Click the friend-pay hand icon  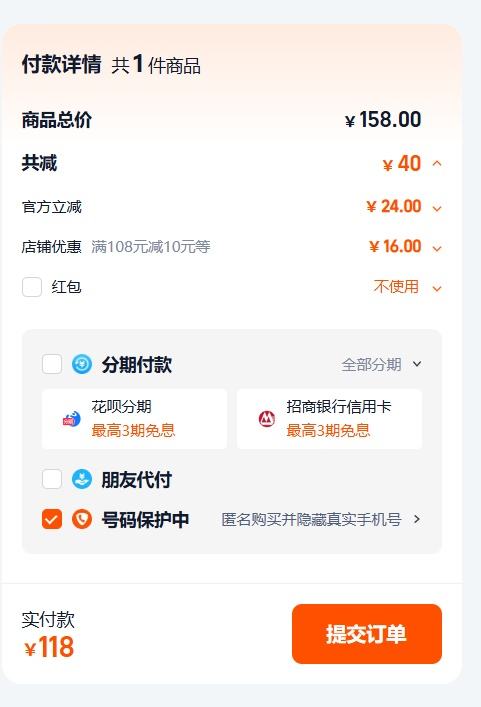pyautogui.click(x=82, y=479)
